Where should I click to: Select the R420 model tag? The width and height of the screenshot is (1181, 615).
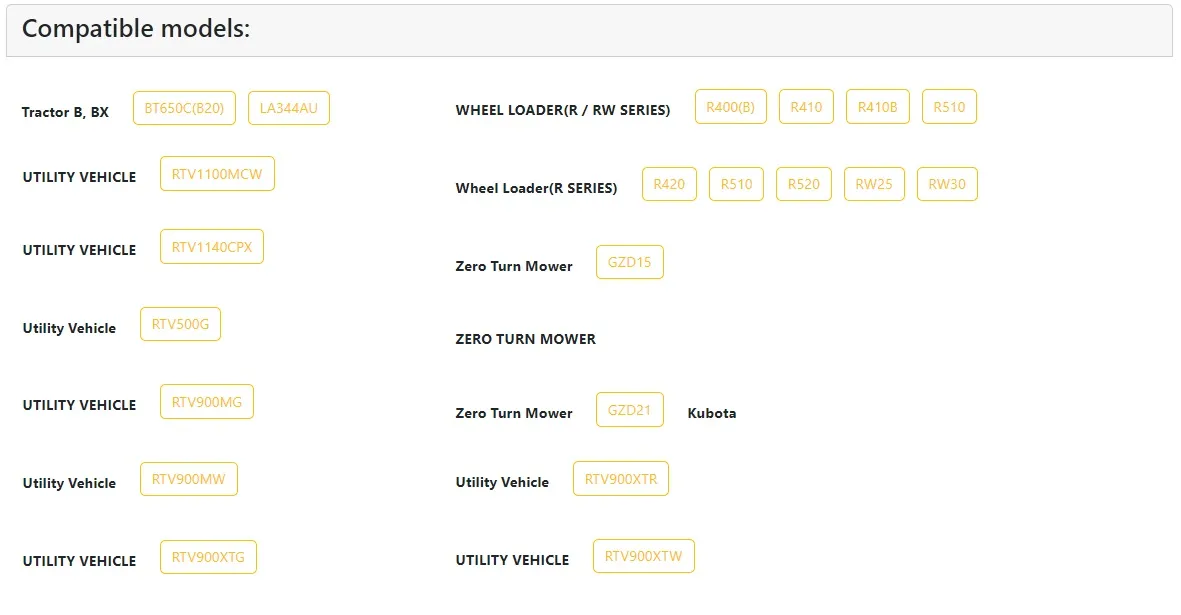click(x=669, y=184)
